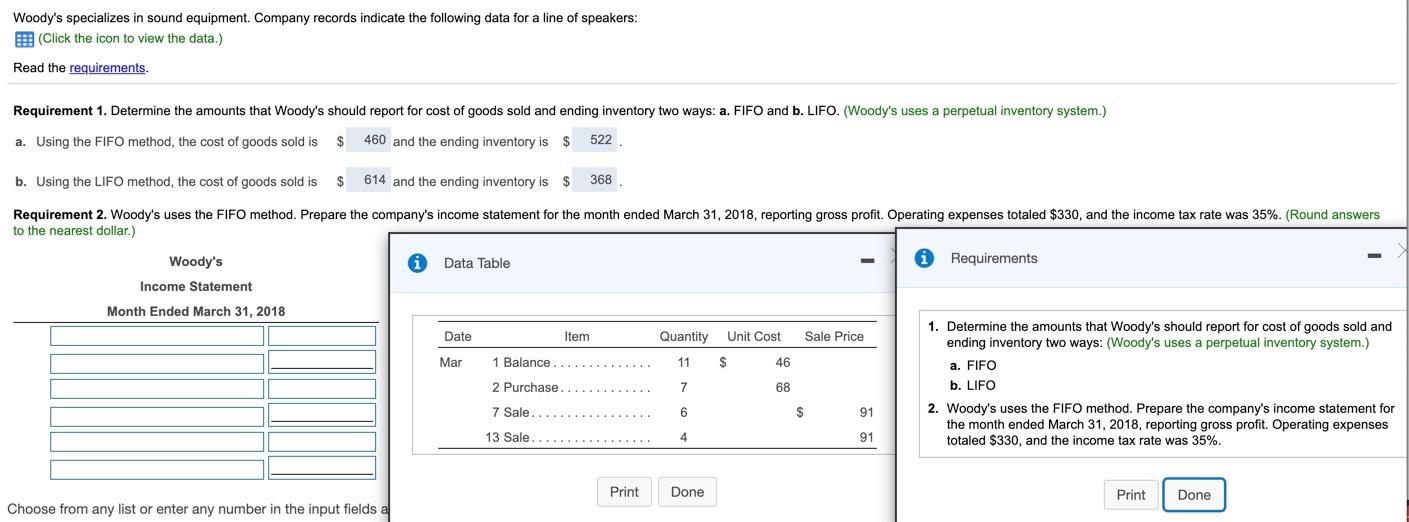Click the '7 Sale' table row
Viewport: 1409px width, 522px height.
pyautogui.click(x=657, y=412)
